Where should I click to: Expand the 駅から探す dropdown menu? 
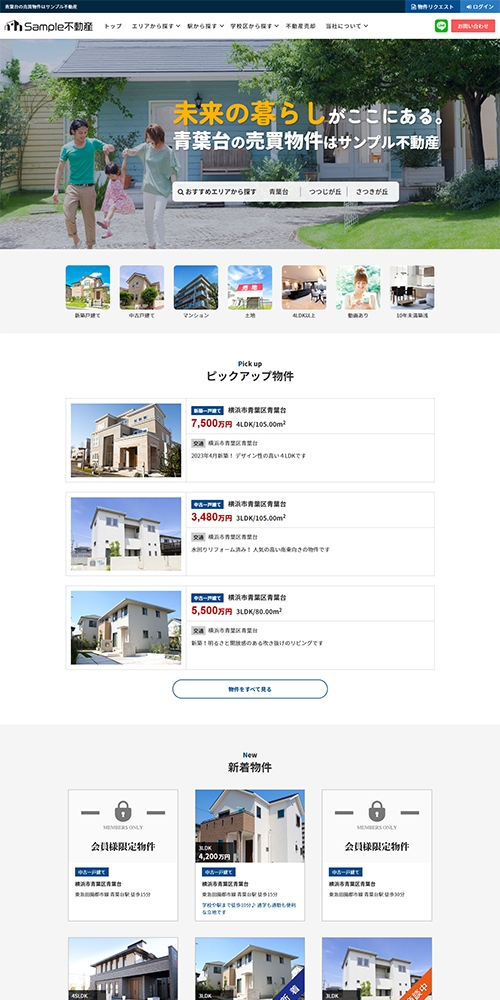click(205, 26)
